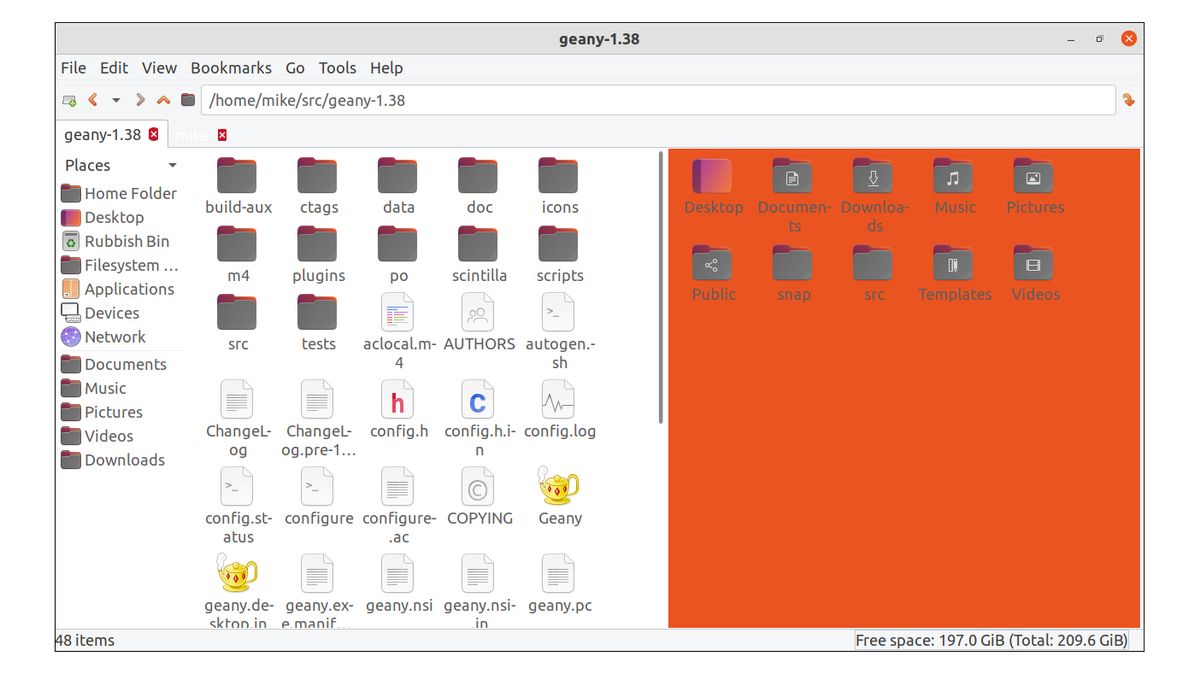
Task: Select the Network item in the sidebar
Action: click(x=112, y=337)
